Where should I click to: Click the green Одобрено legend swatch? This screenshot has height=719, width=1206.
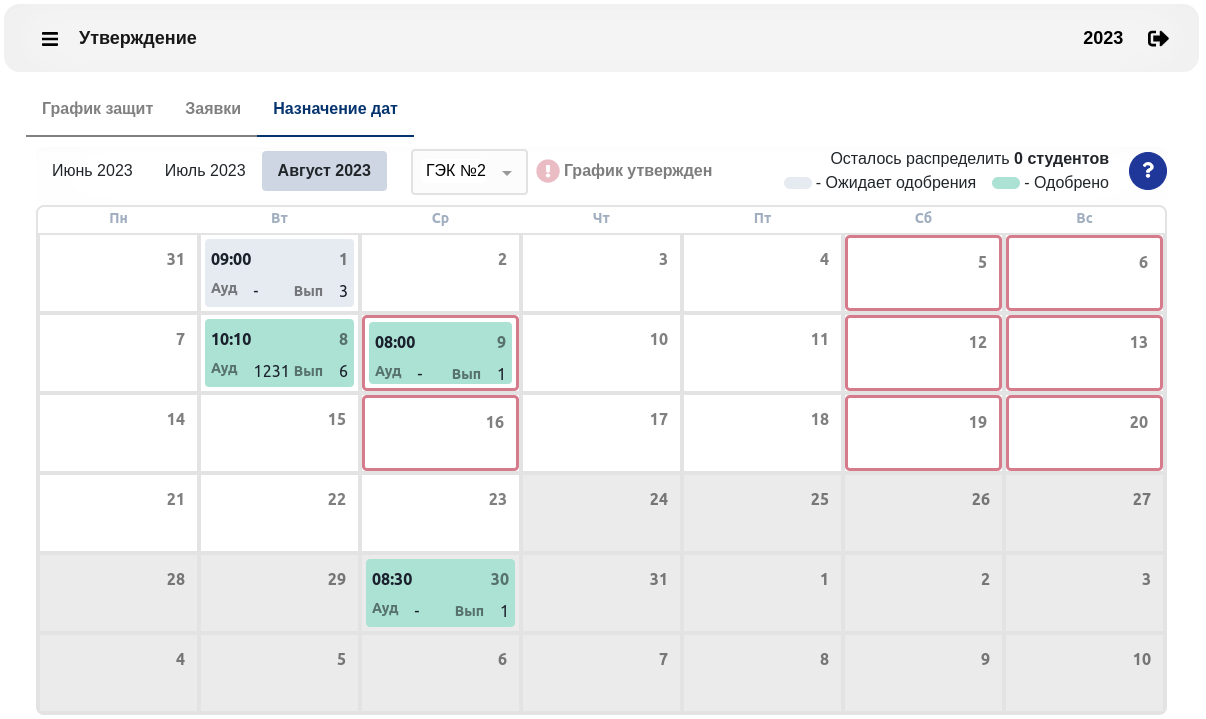[x=1006, y=184]
